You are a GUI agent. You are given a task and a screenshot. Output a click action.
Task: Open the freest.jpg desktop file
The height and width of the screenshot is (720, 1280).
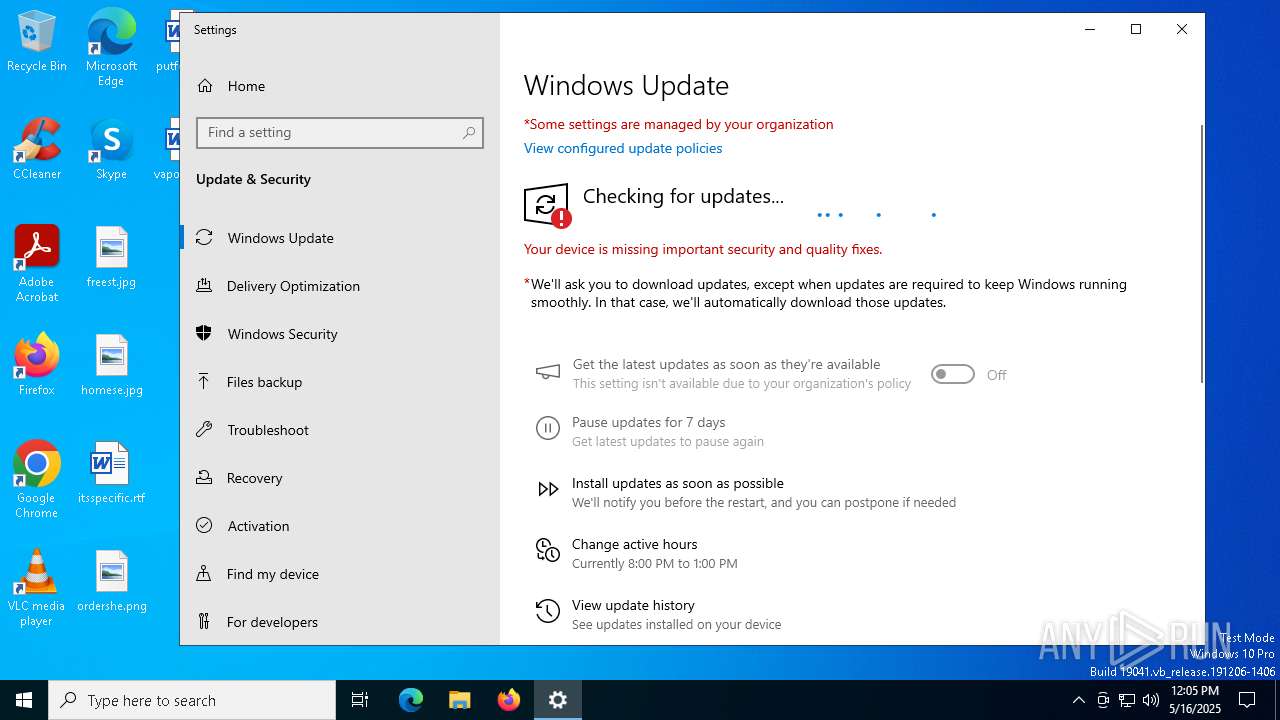pos(111,257)
